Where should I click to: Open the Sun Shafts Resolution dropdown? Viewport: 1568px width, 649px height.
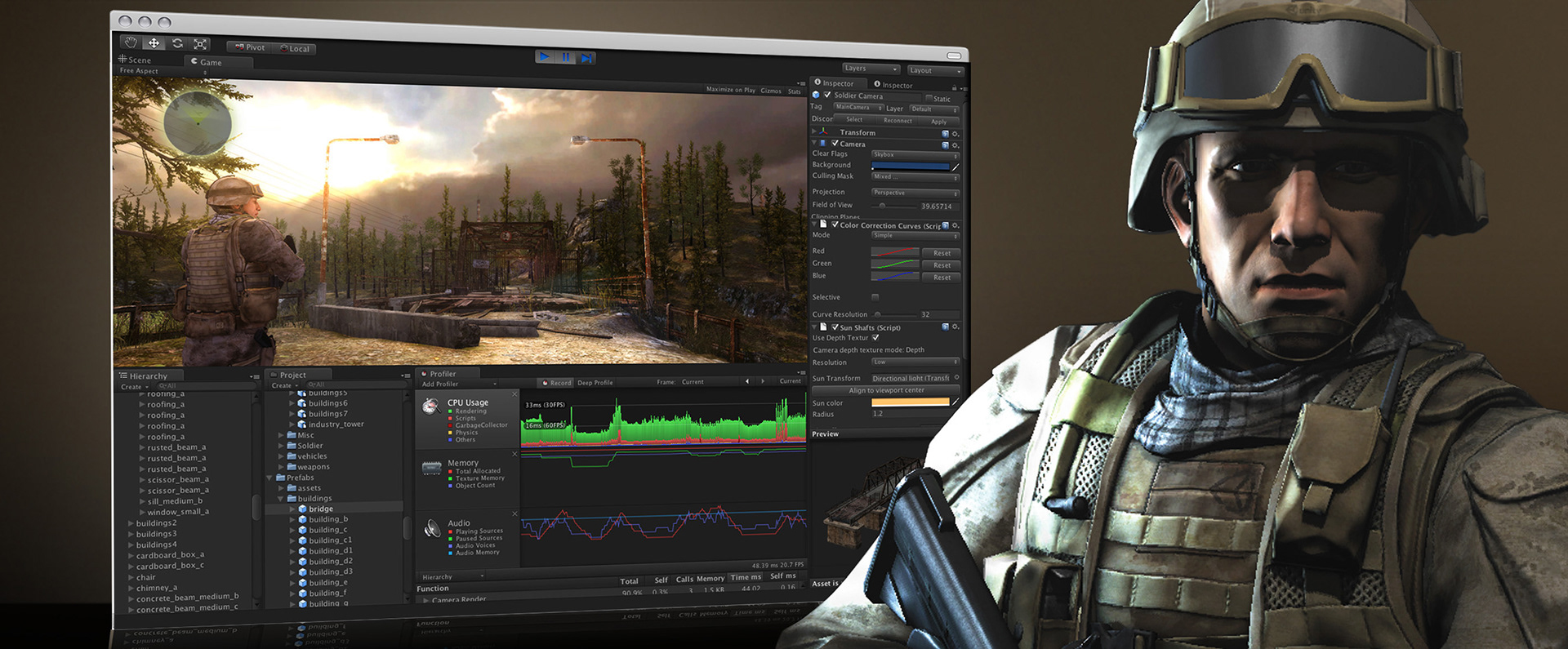915,362
